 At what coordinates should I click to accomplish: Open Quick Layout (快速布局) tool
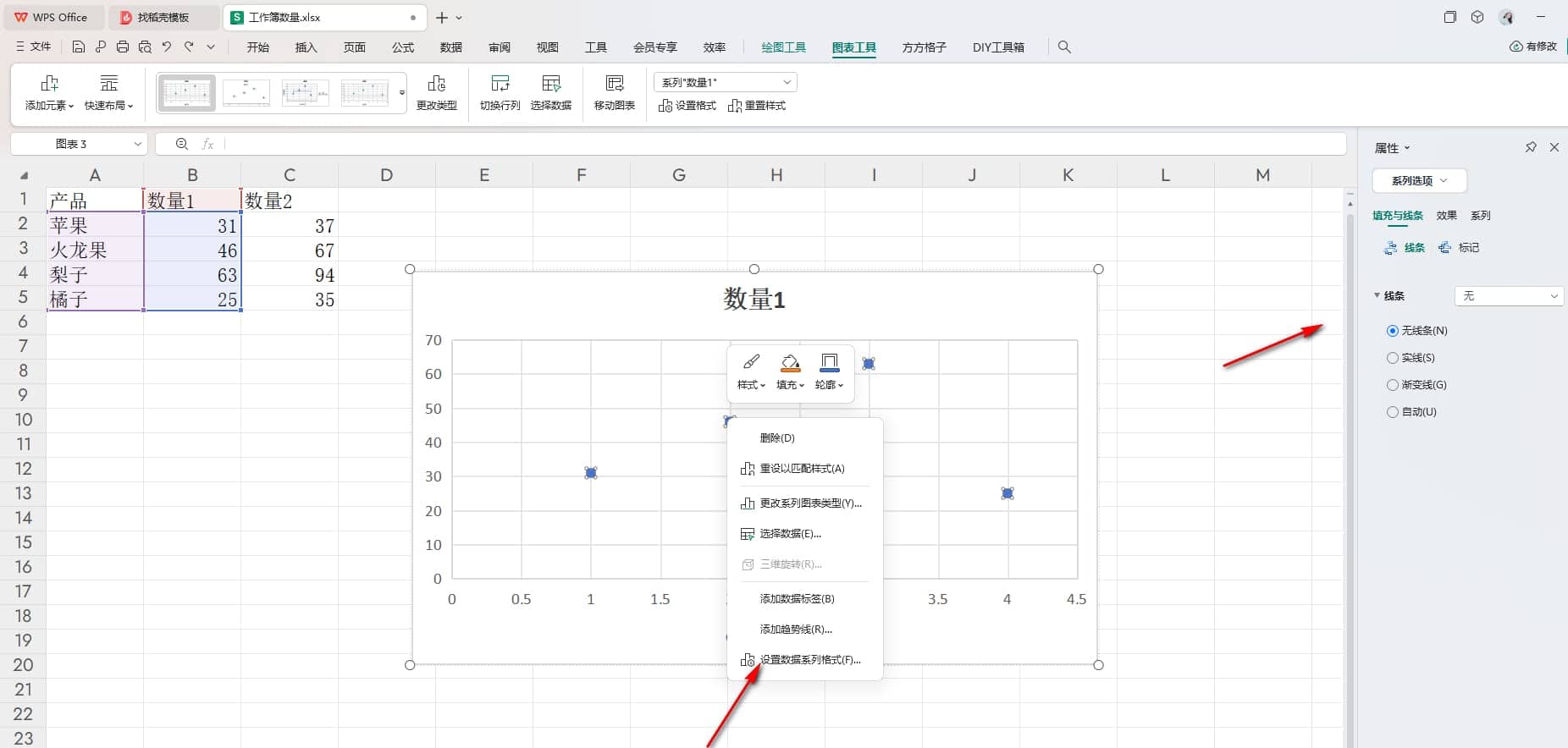coord(108,92)
